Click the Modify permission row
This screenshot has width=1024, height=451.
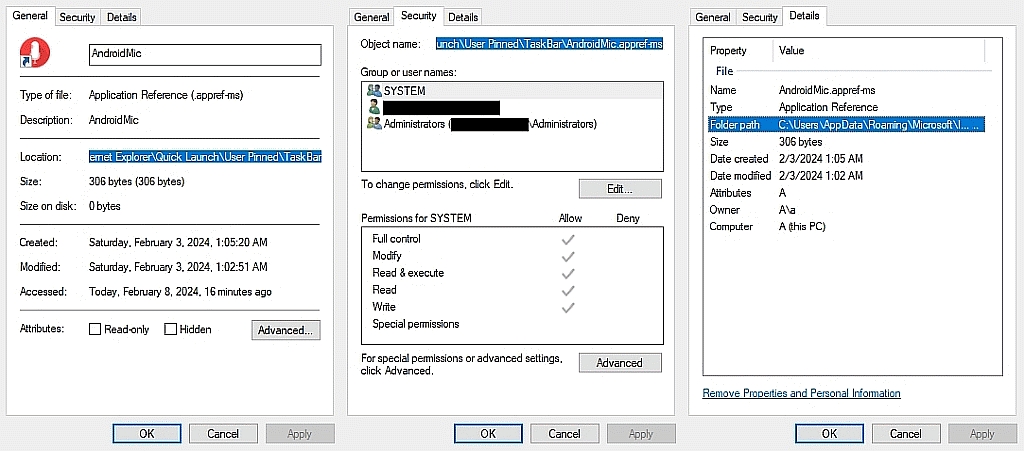[512, 256]
